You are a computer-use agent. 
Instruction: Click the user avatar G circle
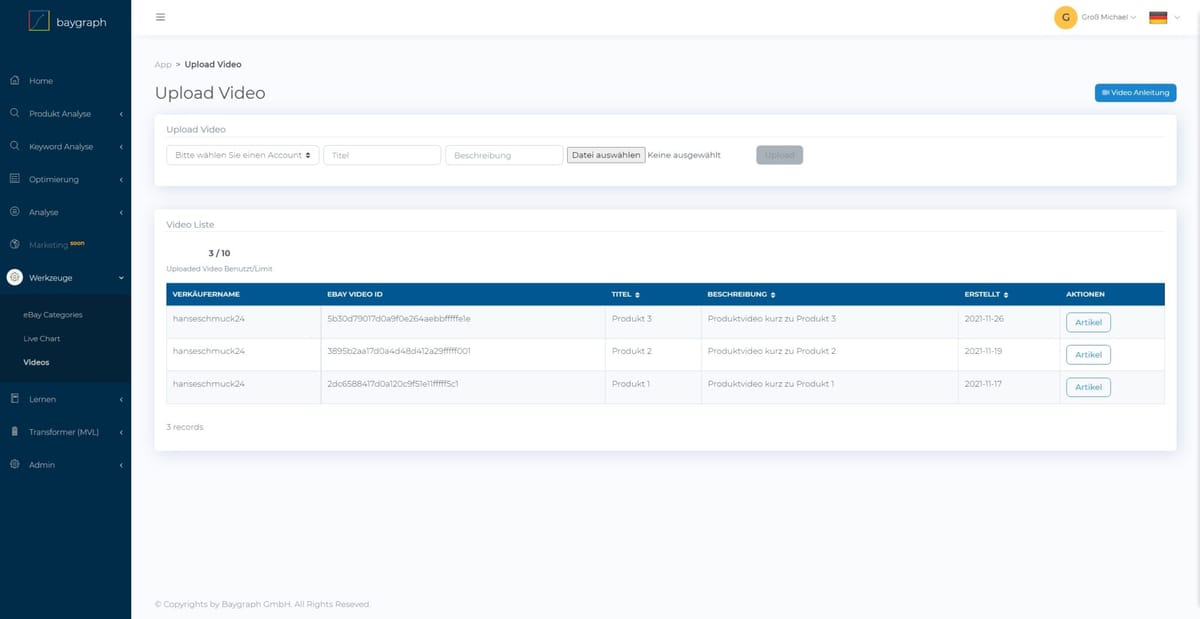coord(1066,17)
